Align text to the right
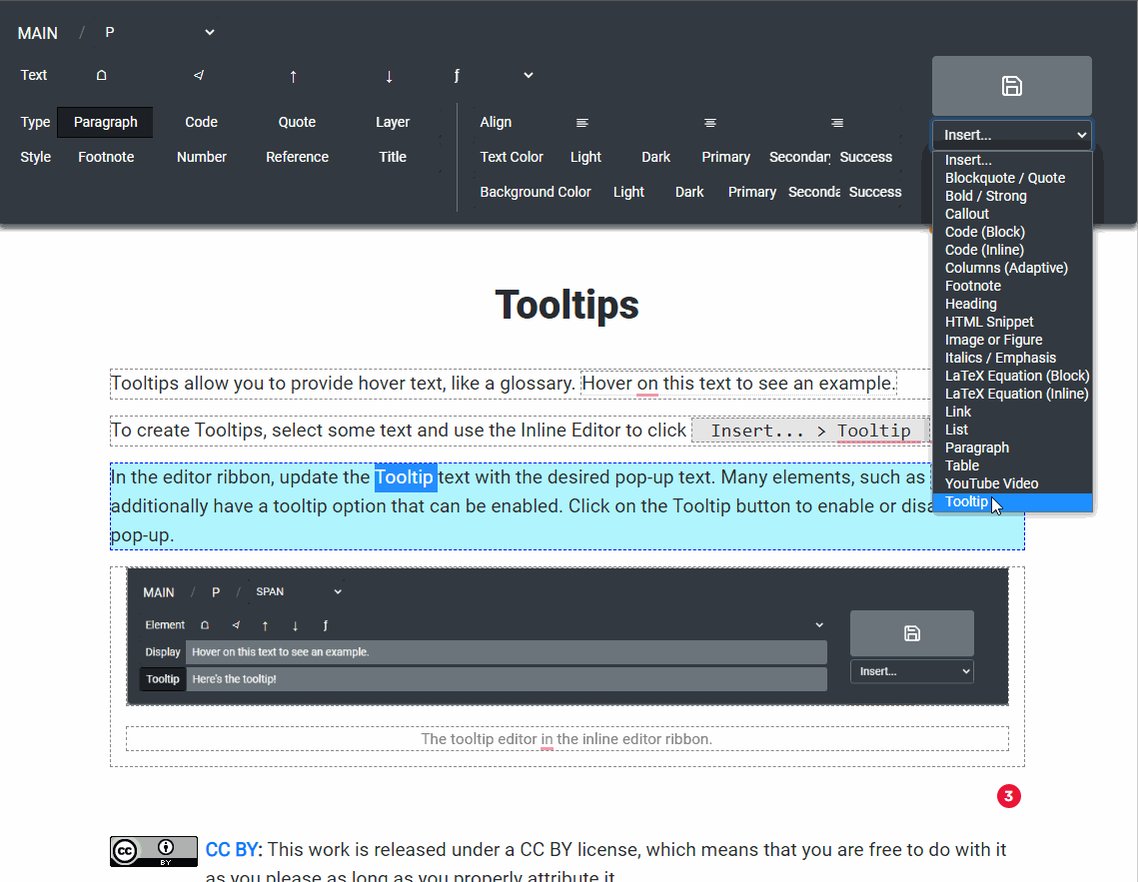The image size is (1138, 882). tap(837, 123)
